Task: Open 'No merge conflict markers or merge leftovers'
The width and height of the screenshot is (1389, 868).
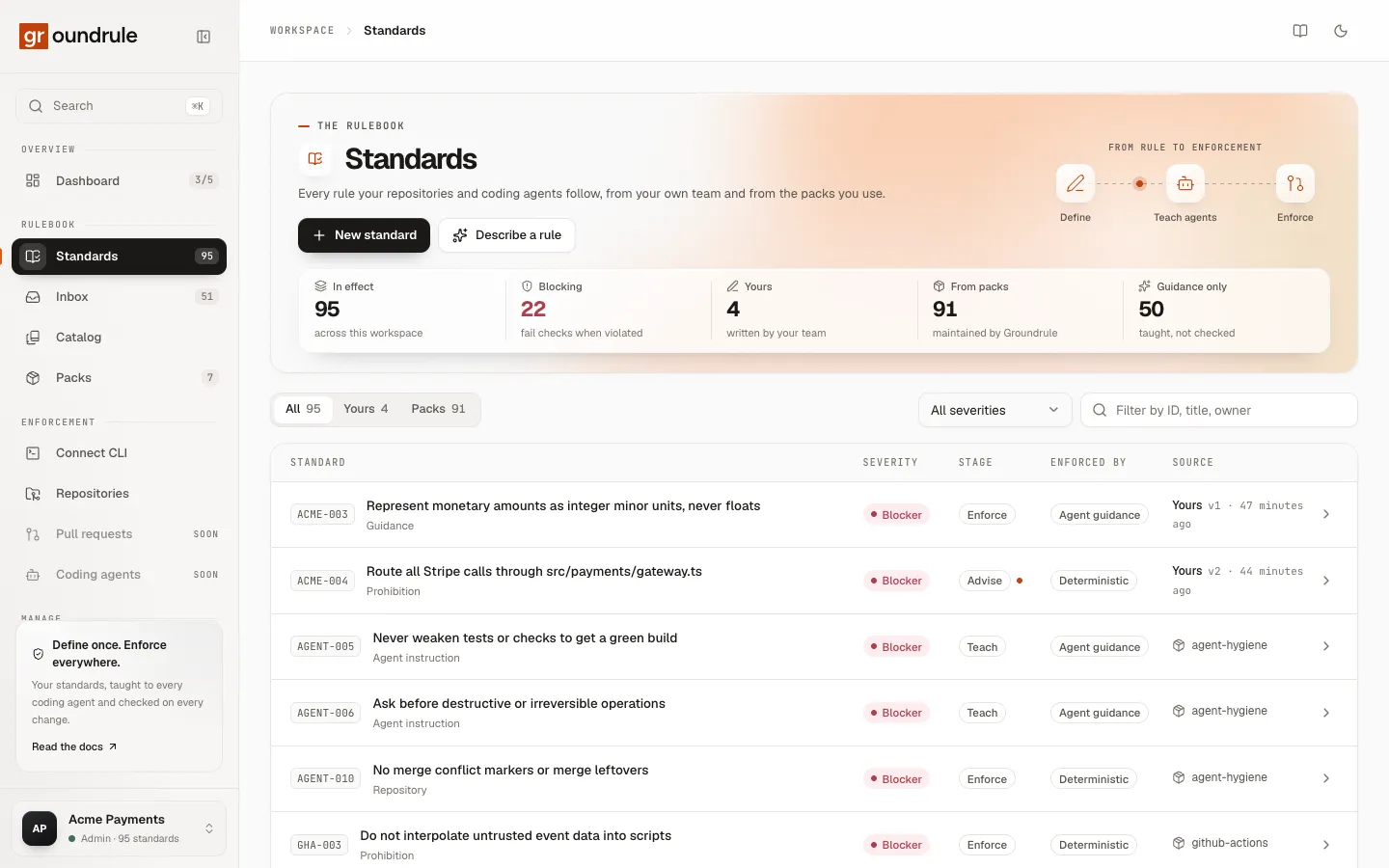Action: click(510, 771)
